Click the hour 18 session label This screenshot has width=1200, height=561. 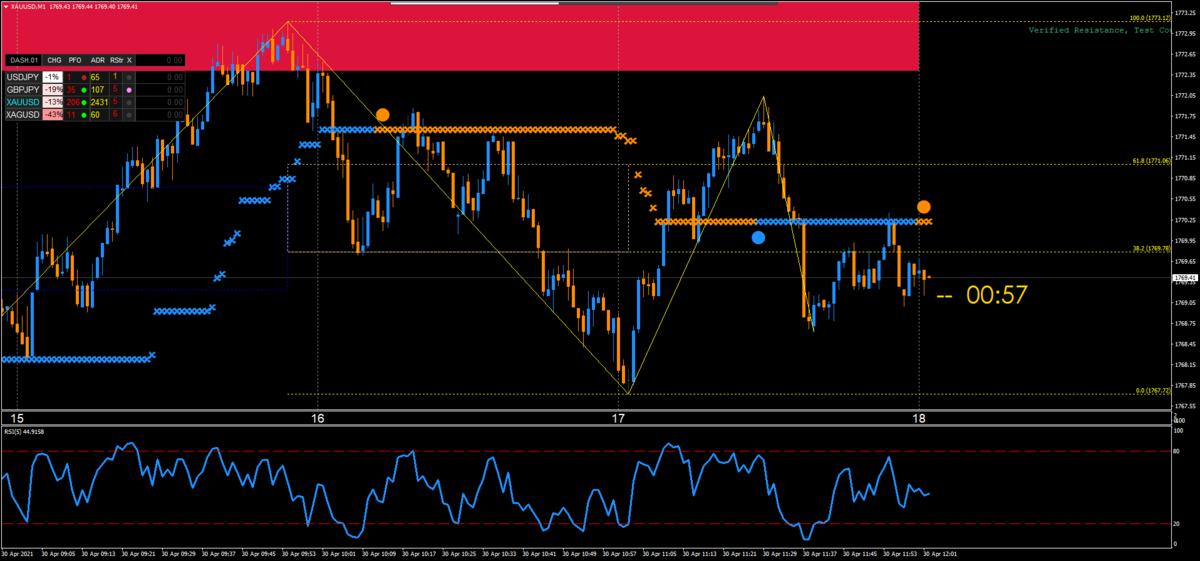[x=918, y=418]
